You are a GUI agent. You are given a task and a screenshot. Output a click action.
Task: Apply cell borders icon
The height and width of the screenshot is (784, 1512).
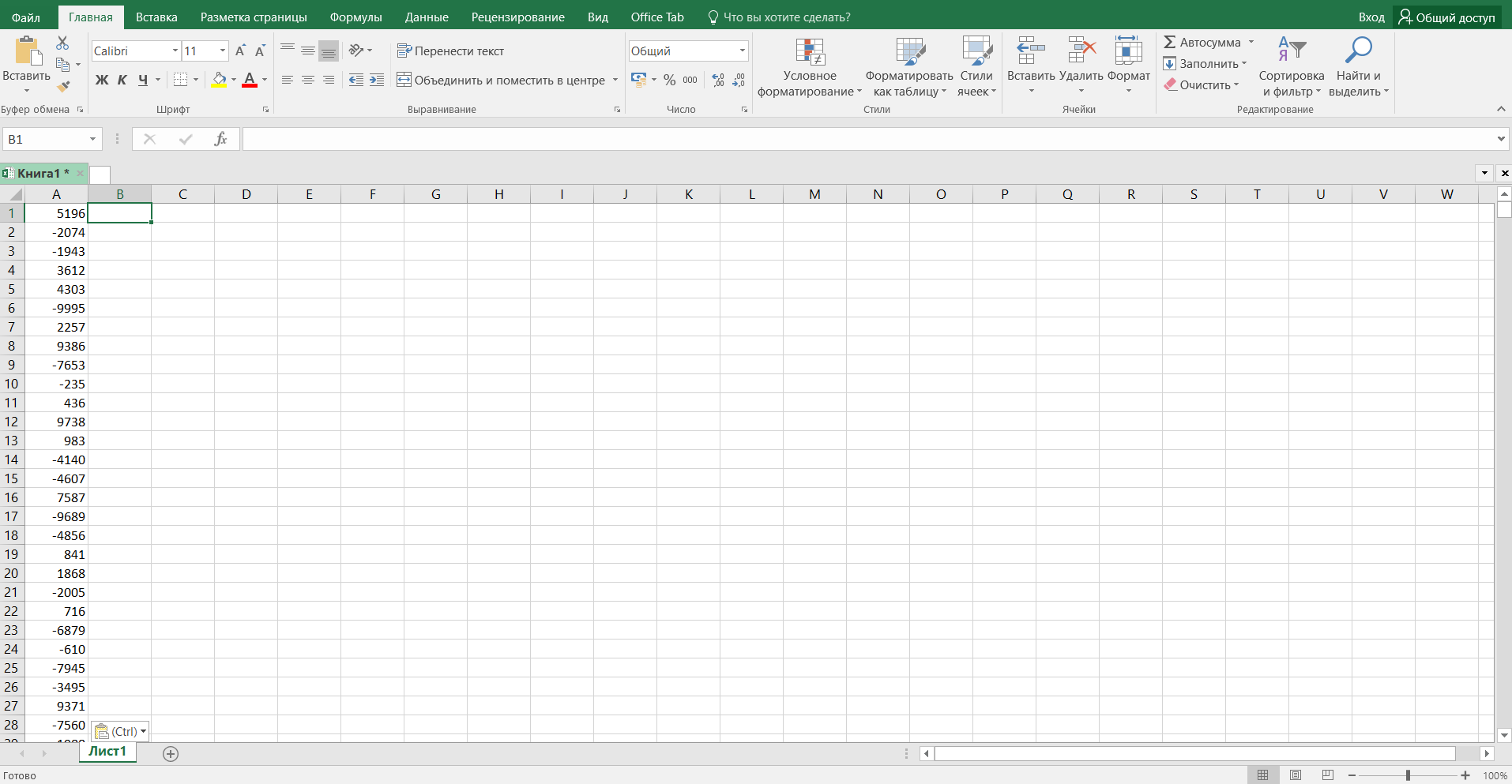pyautogui.click(x=181, y=80)
